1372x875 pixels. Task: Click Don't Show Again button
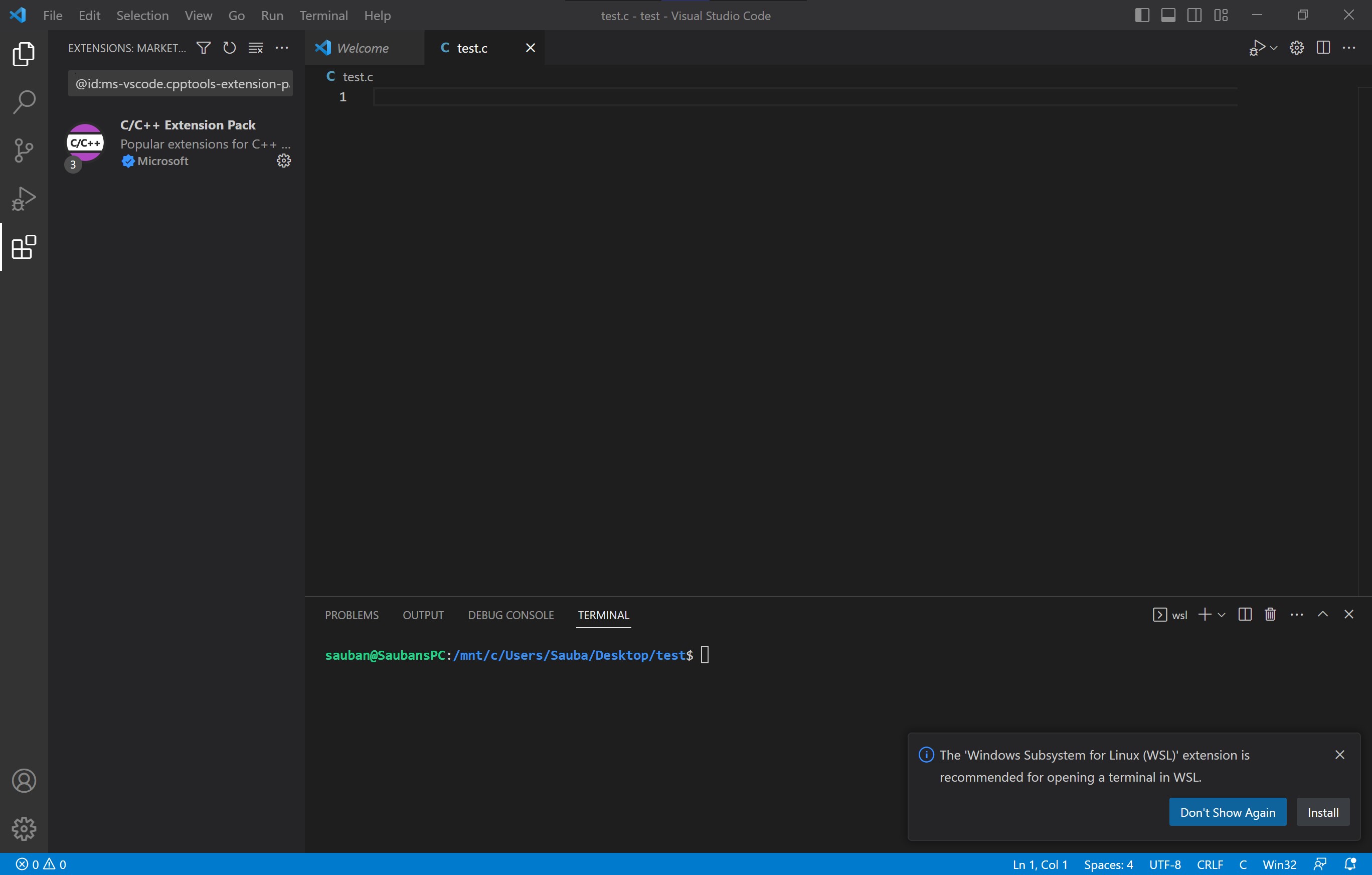(x=1227, y=812)
